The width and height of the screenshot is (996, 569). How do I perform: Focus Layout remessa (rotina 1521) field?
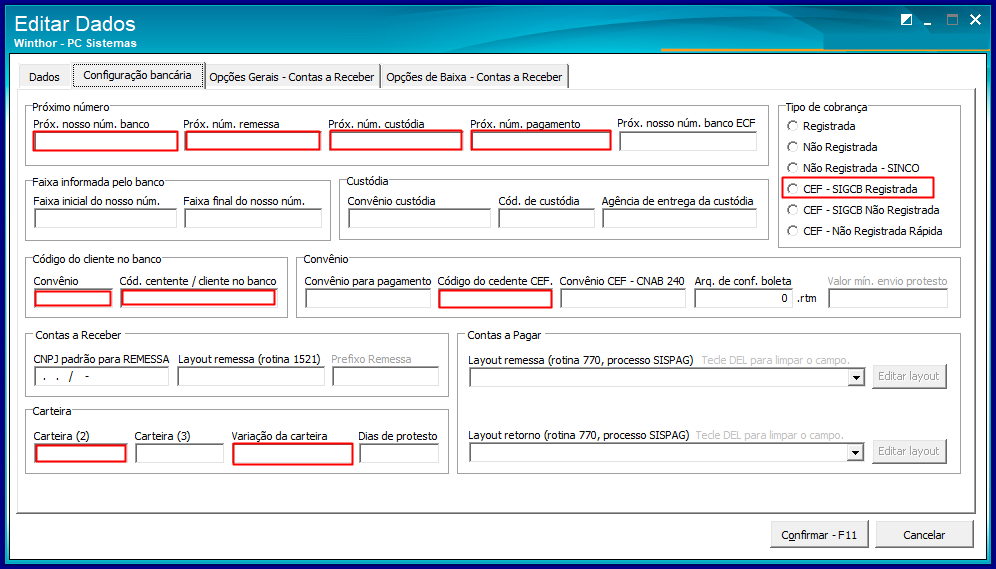coord(251,377)
